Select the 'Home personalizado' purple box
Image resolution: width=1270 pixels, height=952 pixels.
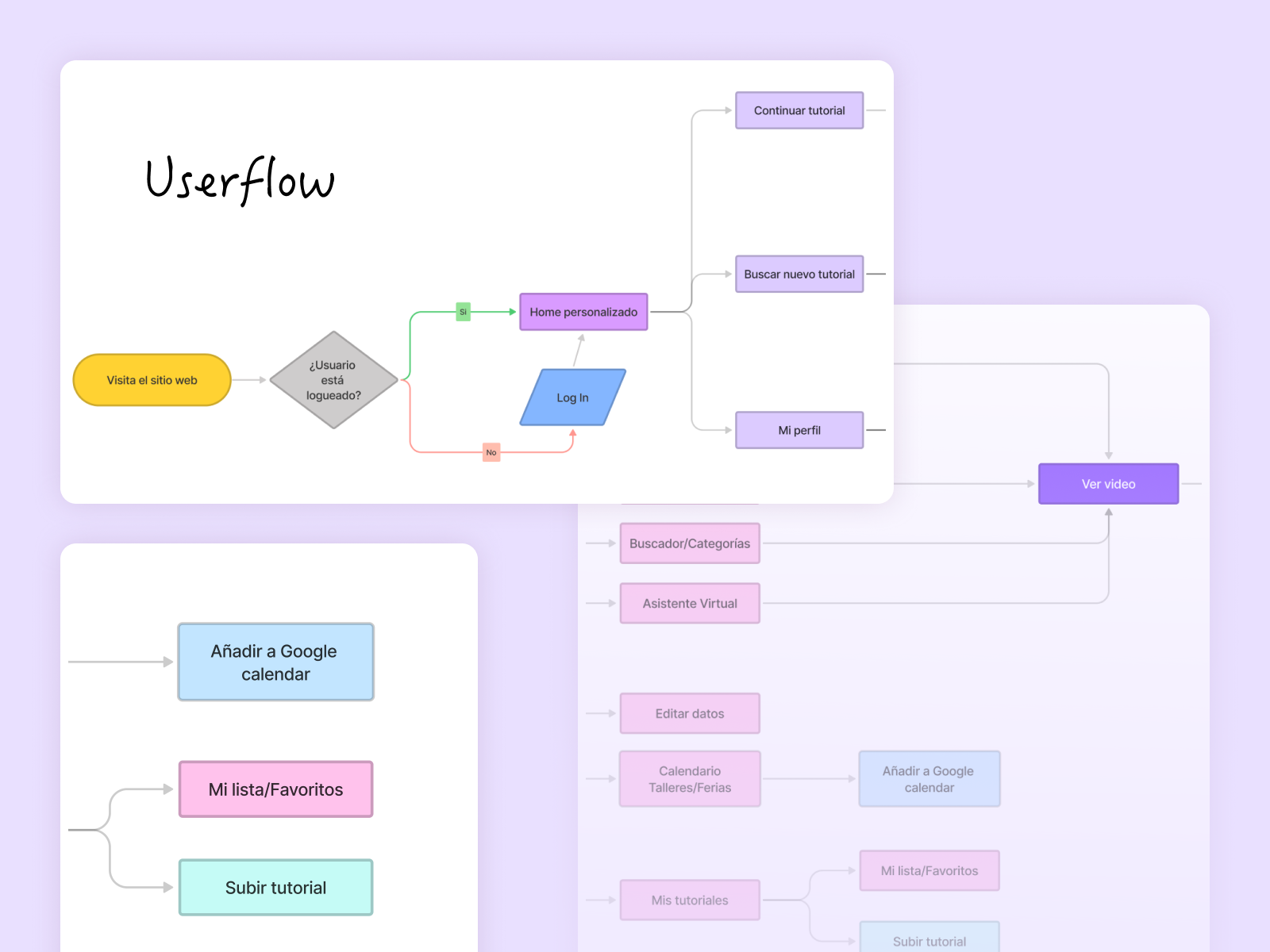[583, 312]
